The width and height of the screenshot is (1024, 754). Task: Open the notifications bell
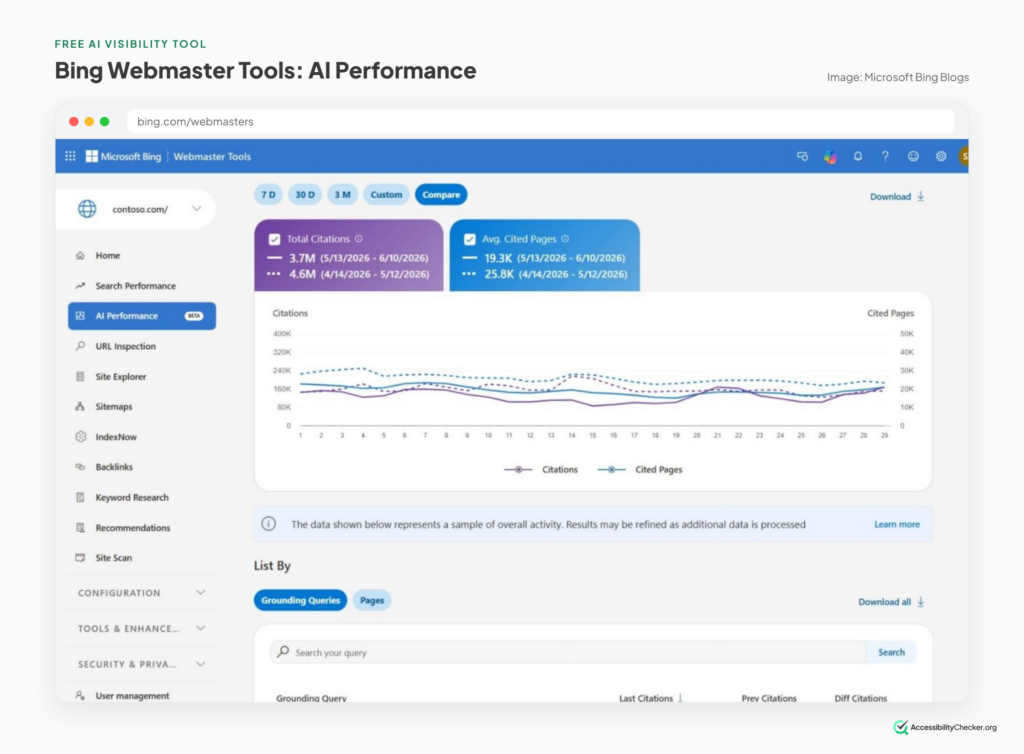[x=857, y=156]
